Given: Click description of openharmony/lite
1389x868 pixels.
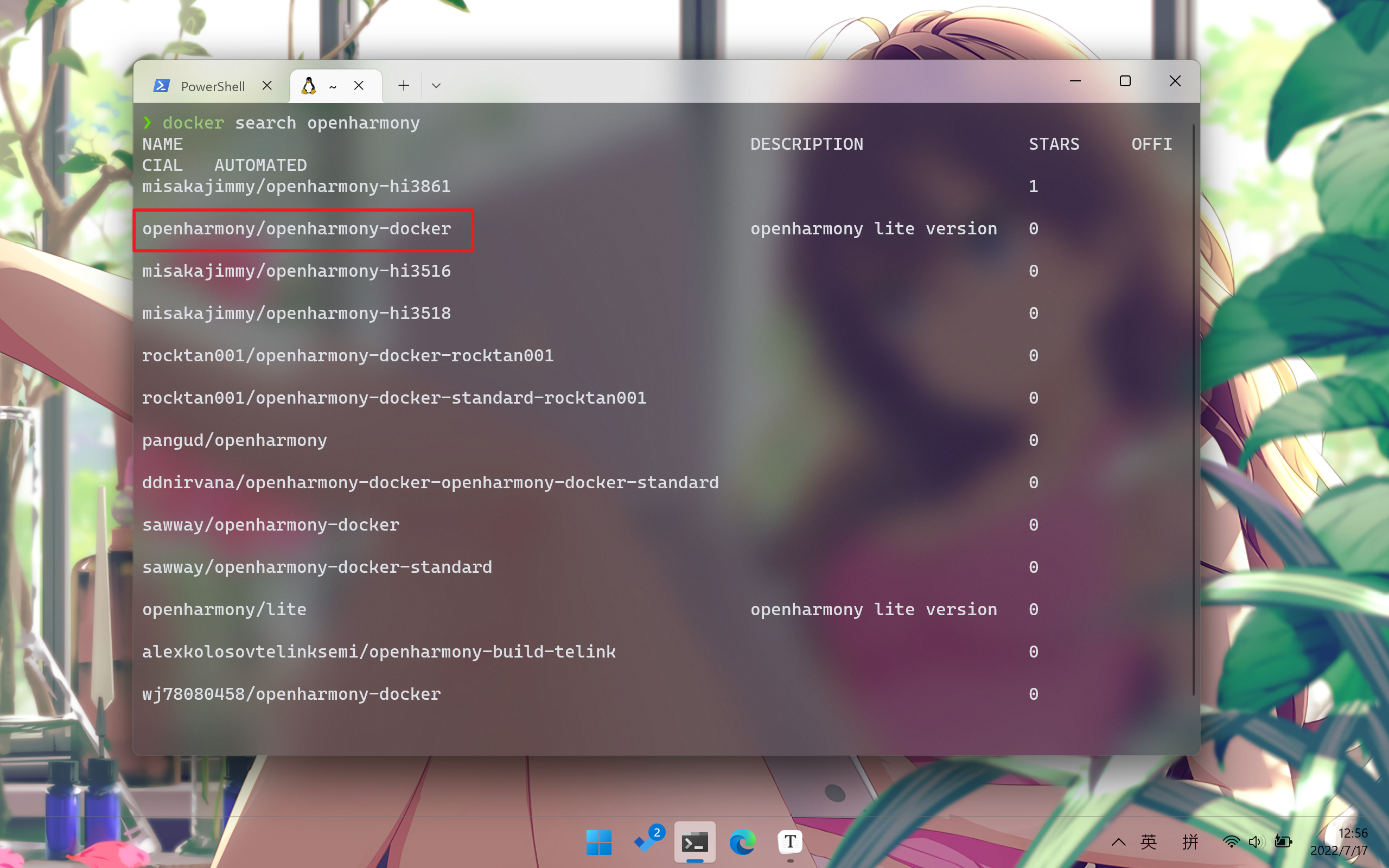Looking at the screenshot, I should (x=874, y=610).
